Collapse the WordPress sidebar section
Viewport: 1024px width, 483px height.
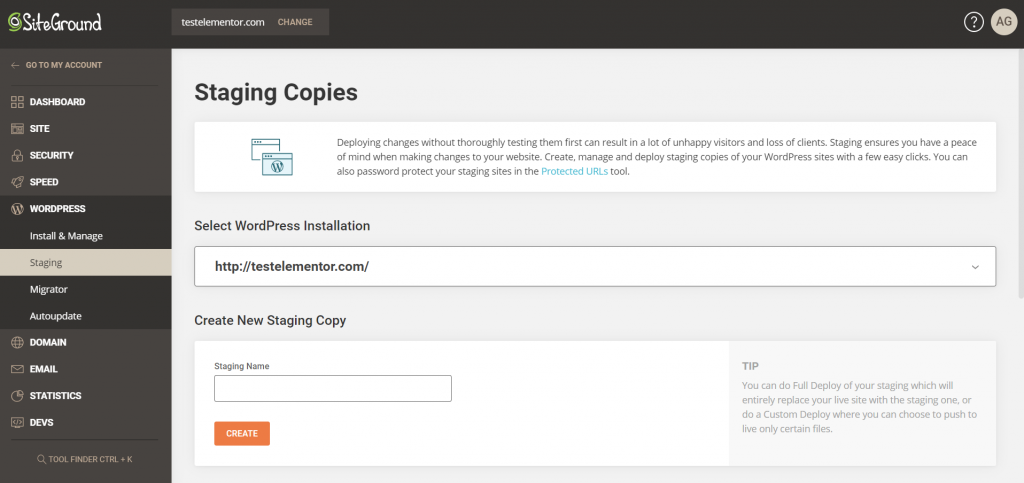point(57,209)
